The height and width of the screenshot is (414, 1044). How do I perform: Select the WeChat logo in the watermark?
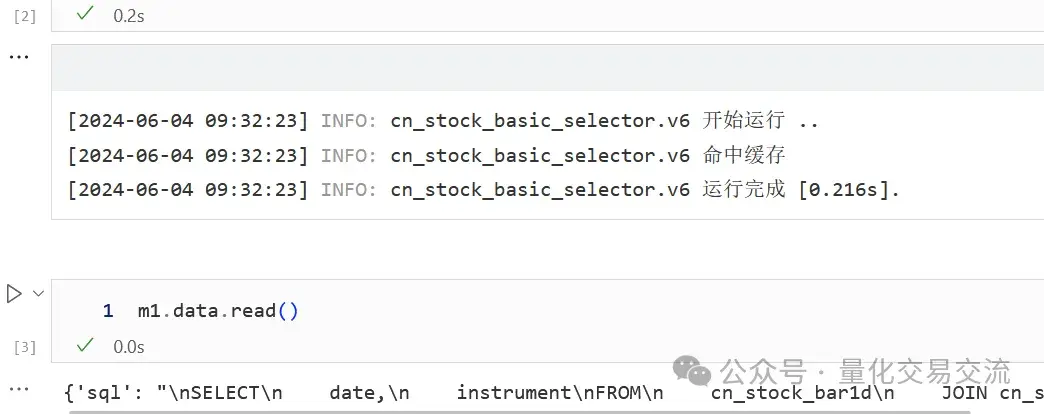point(692,371)
